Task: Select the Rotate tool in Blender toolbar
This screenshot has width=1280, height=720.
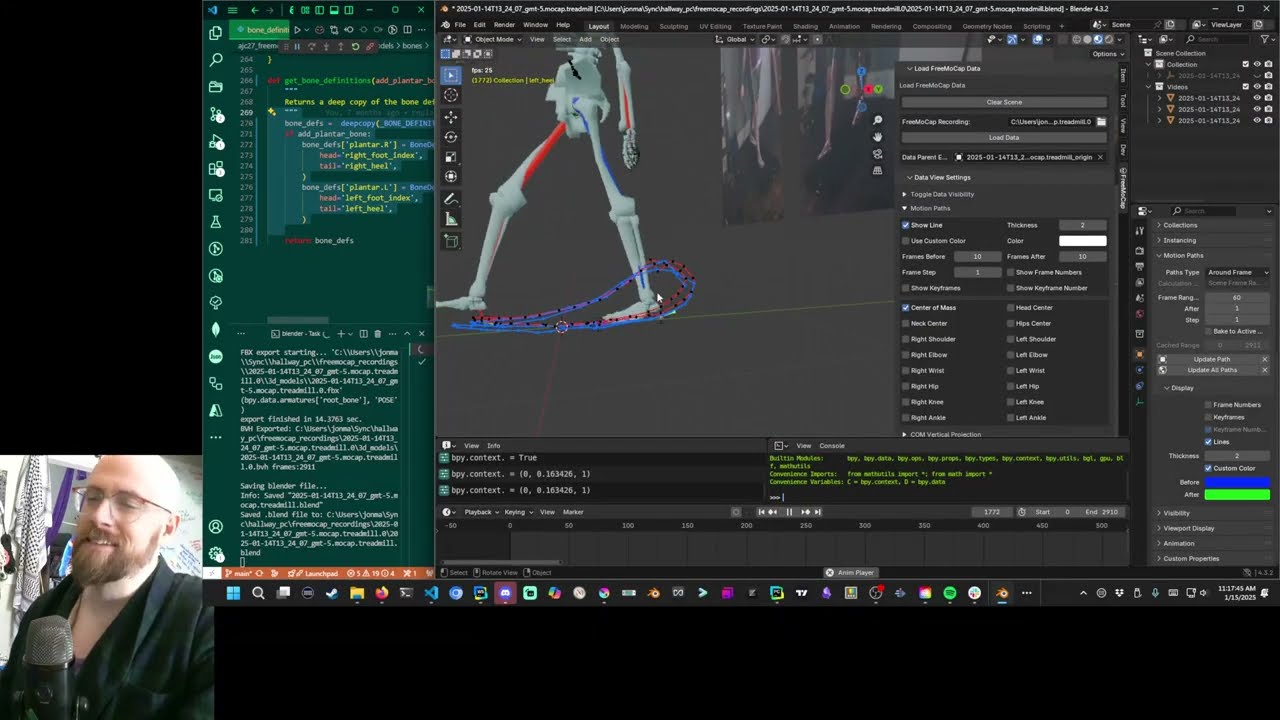Action: coord(451,136)
